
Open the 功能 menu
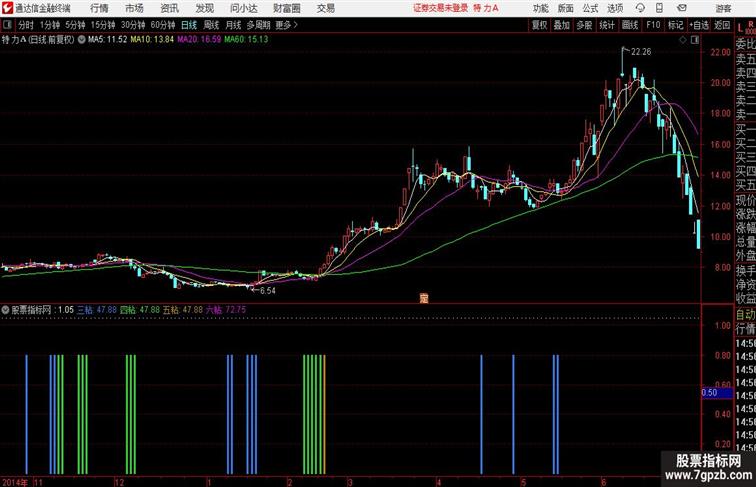coord(541,8)
